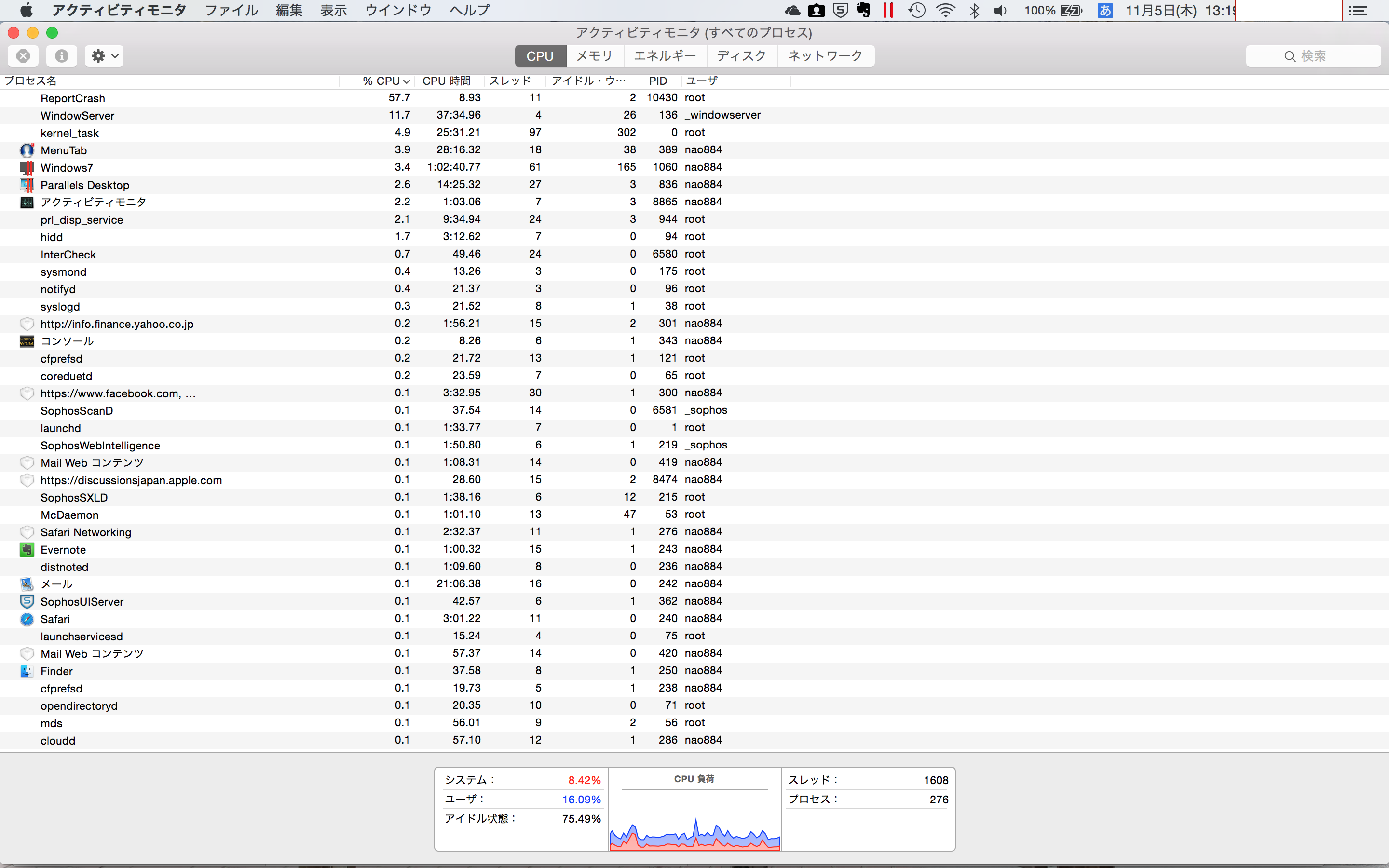Click the Wi-Fi status icon

tap(945, 10)
